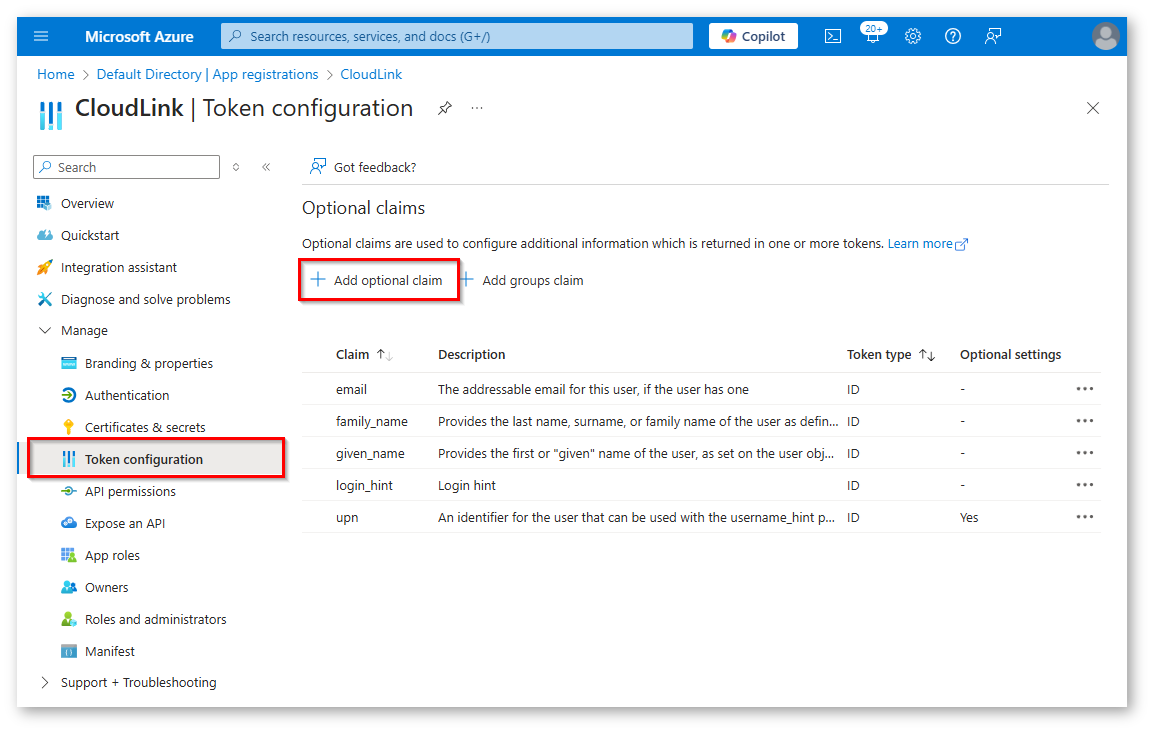
Task: Sort table by Claim column
Action: [x=364, y=354]
